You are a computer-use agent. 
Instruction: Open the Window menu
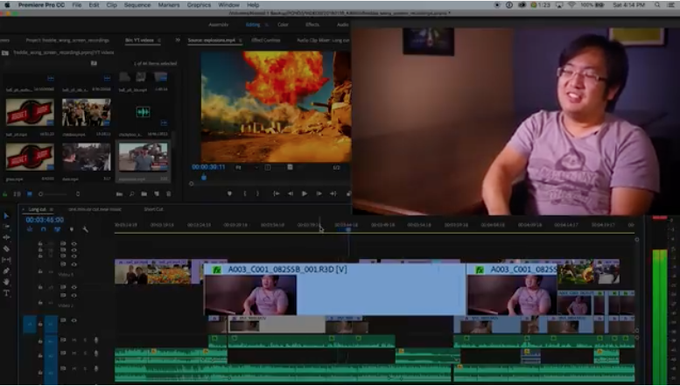point(229,5)
